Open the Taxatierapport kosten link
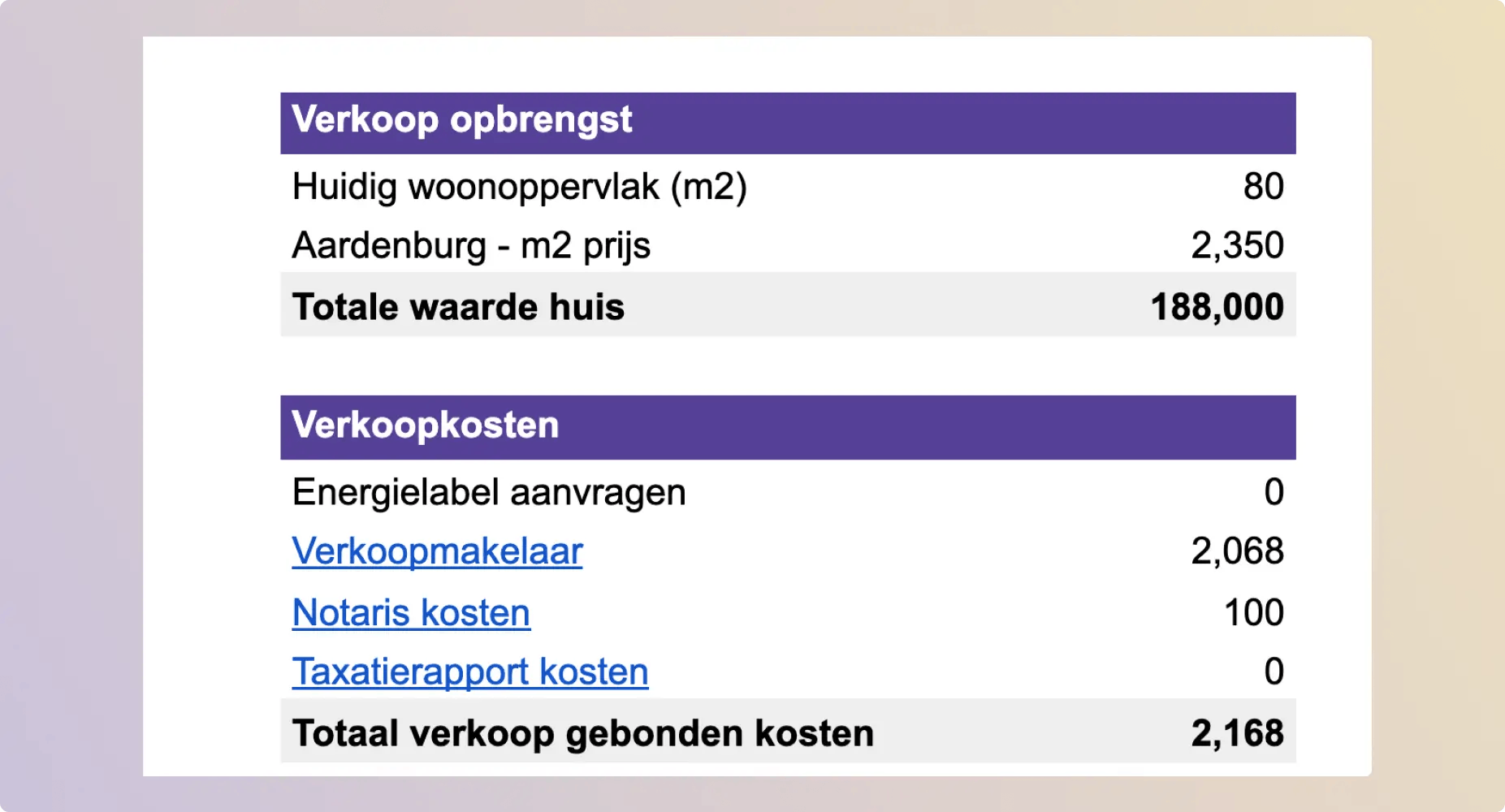 [470, 672]
